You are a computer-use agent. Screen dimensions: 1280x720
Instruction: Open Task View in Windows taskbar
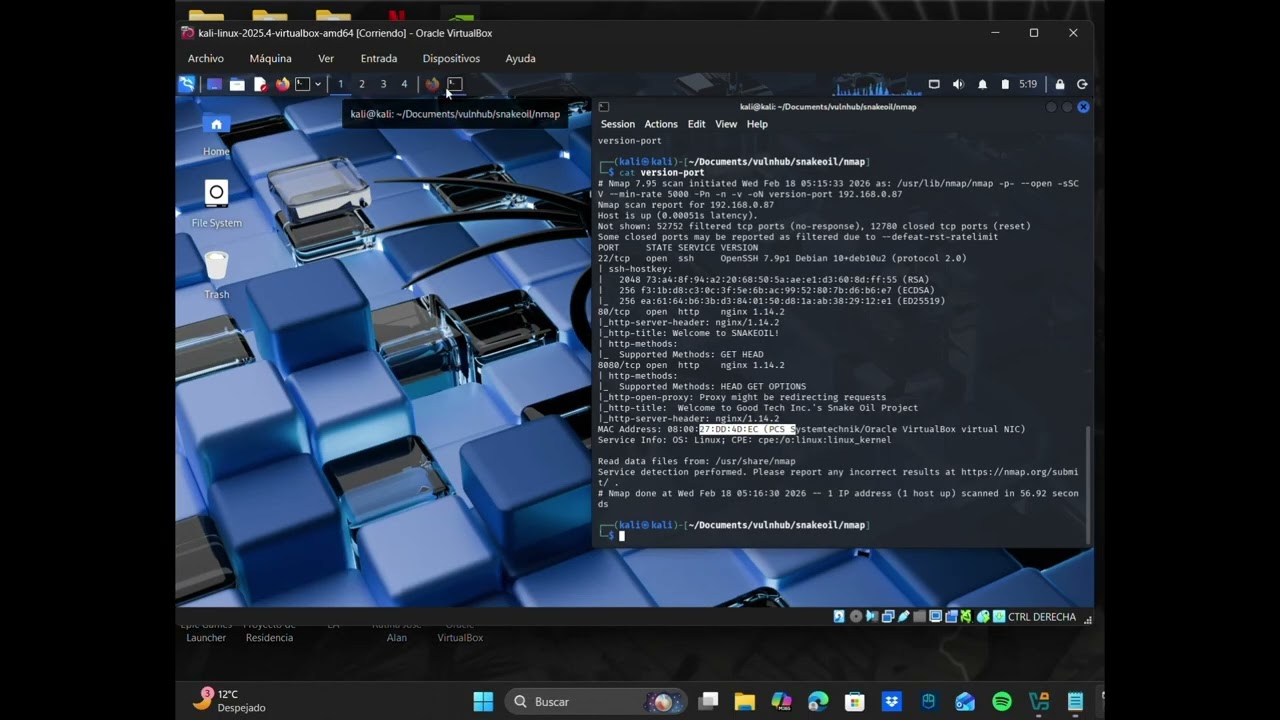point(708,702)
